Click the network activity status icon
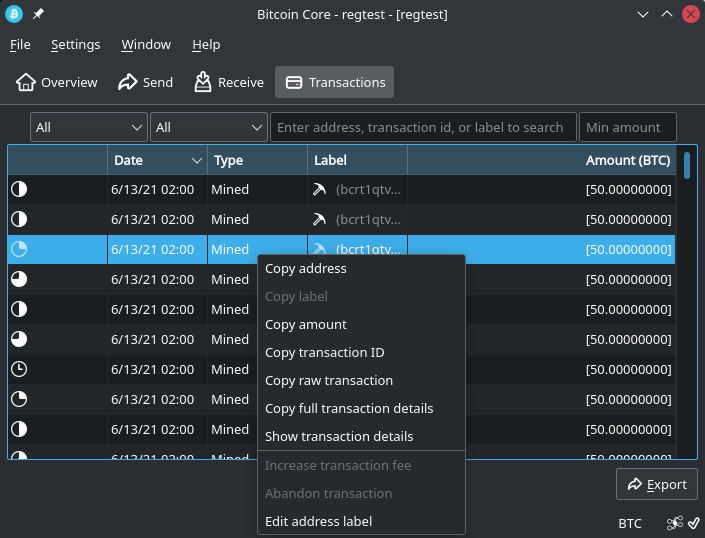Viewport: 705px width, 538px height. (675, 523)
